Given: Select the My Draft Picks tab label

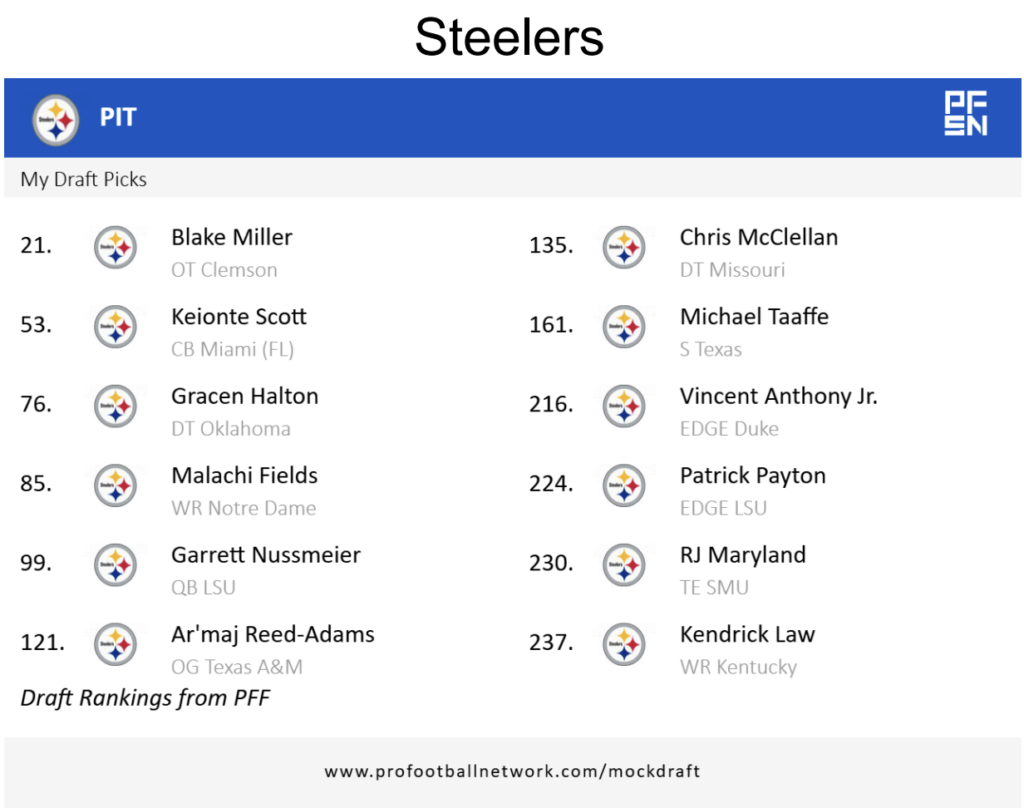Looking at the screenshot, I should click(84, 180).
